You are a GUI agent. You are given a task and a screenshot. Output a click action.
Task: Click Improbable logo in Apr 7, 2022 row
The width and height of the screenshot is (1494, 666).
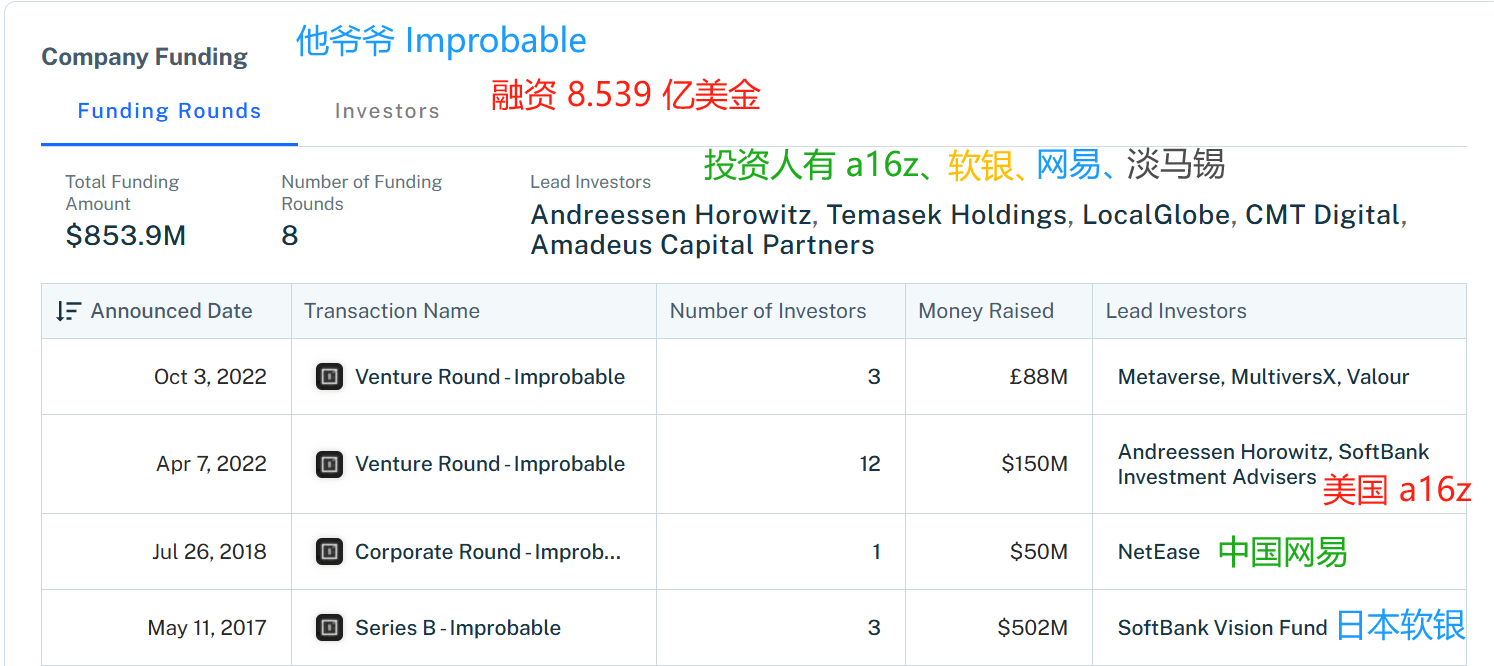pyautogui.click(x=329, y=464)
